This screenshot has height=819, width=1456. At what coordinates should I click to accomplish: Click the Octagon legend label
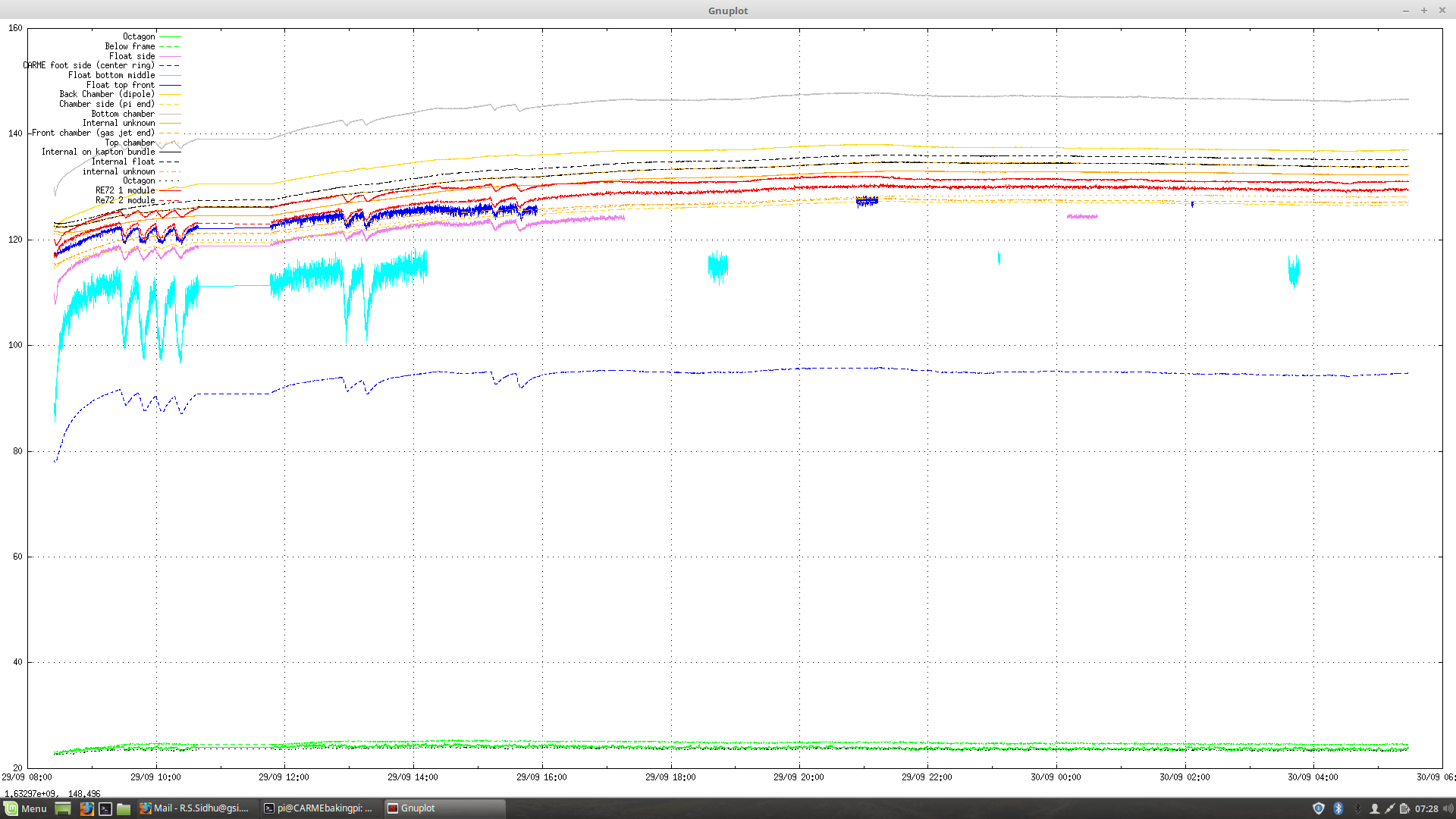[x=139, y=36]
